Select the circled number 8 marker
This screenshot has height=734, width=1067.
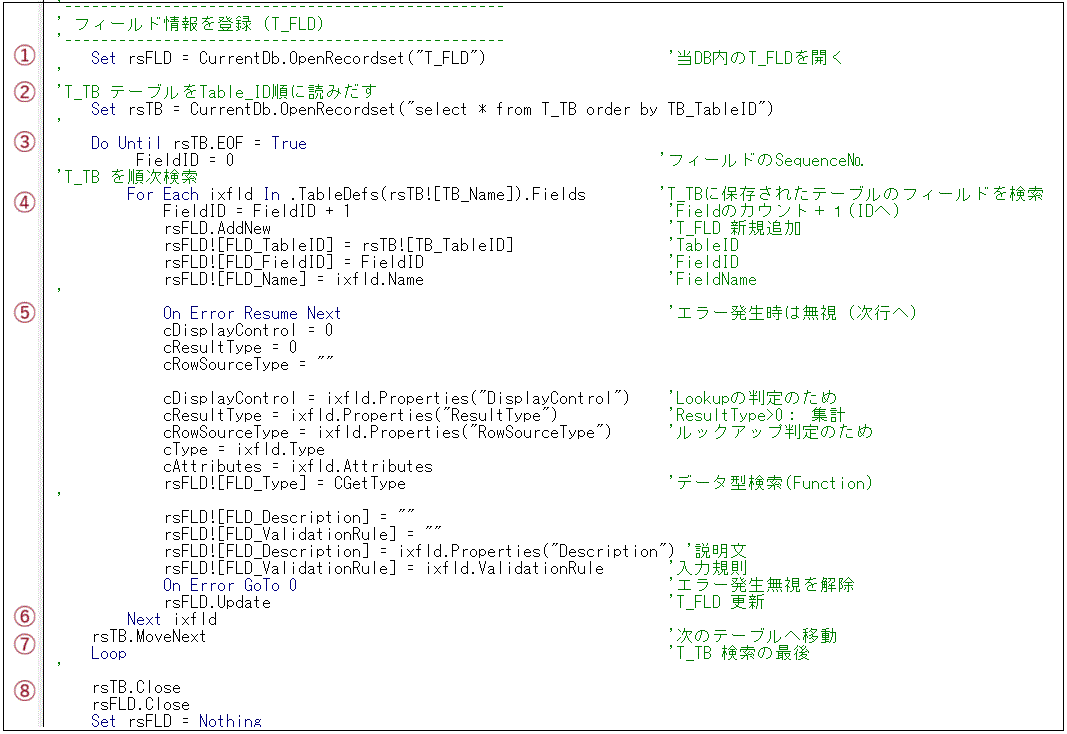24,691
